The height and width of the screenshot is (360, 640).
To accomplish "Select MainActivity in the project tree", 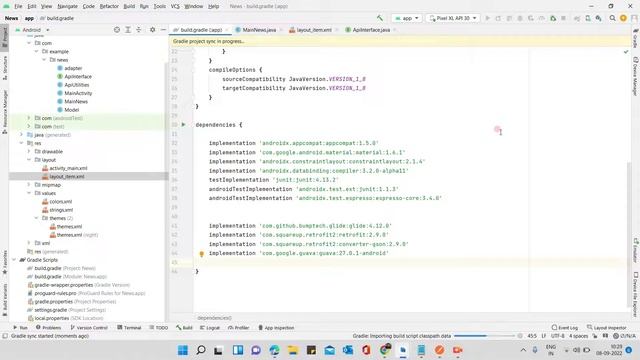I will click(x=78, y=93).
